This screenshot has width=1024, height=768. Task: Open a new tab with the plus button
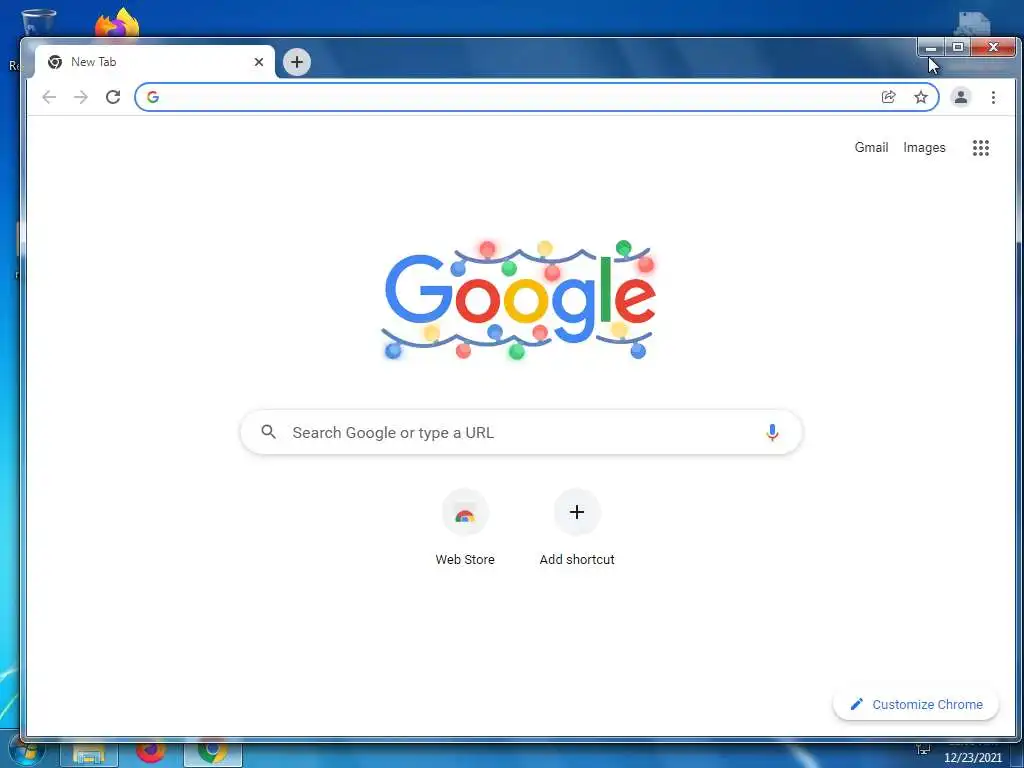coord(296,62)
